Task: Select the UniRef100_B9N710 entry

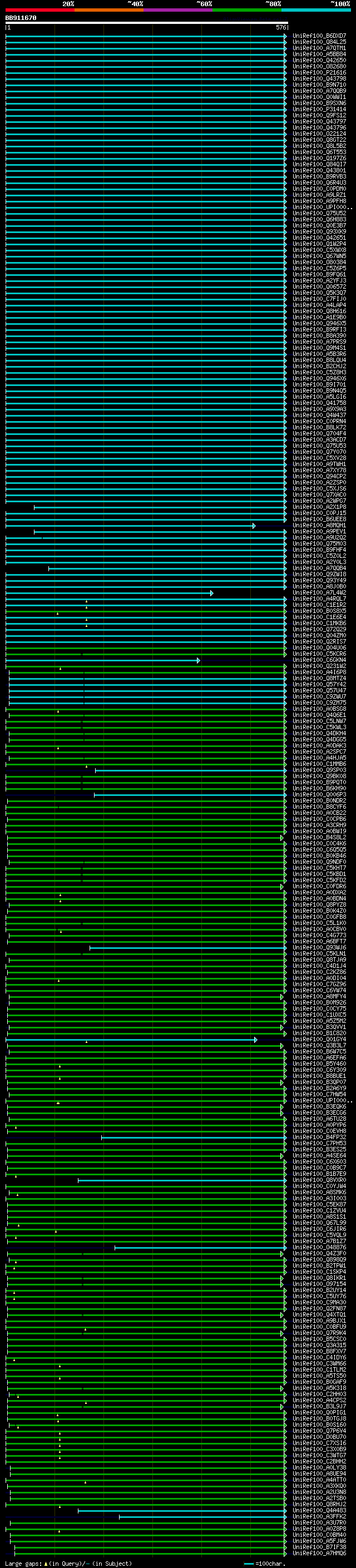Action: click(x=319, y=85)
